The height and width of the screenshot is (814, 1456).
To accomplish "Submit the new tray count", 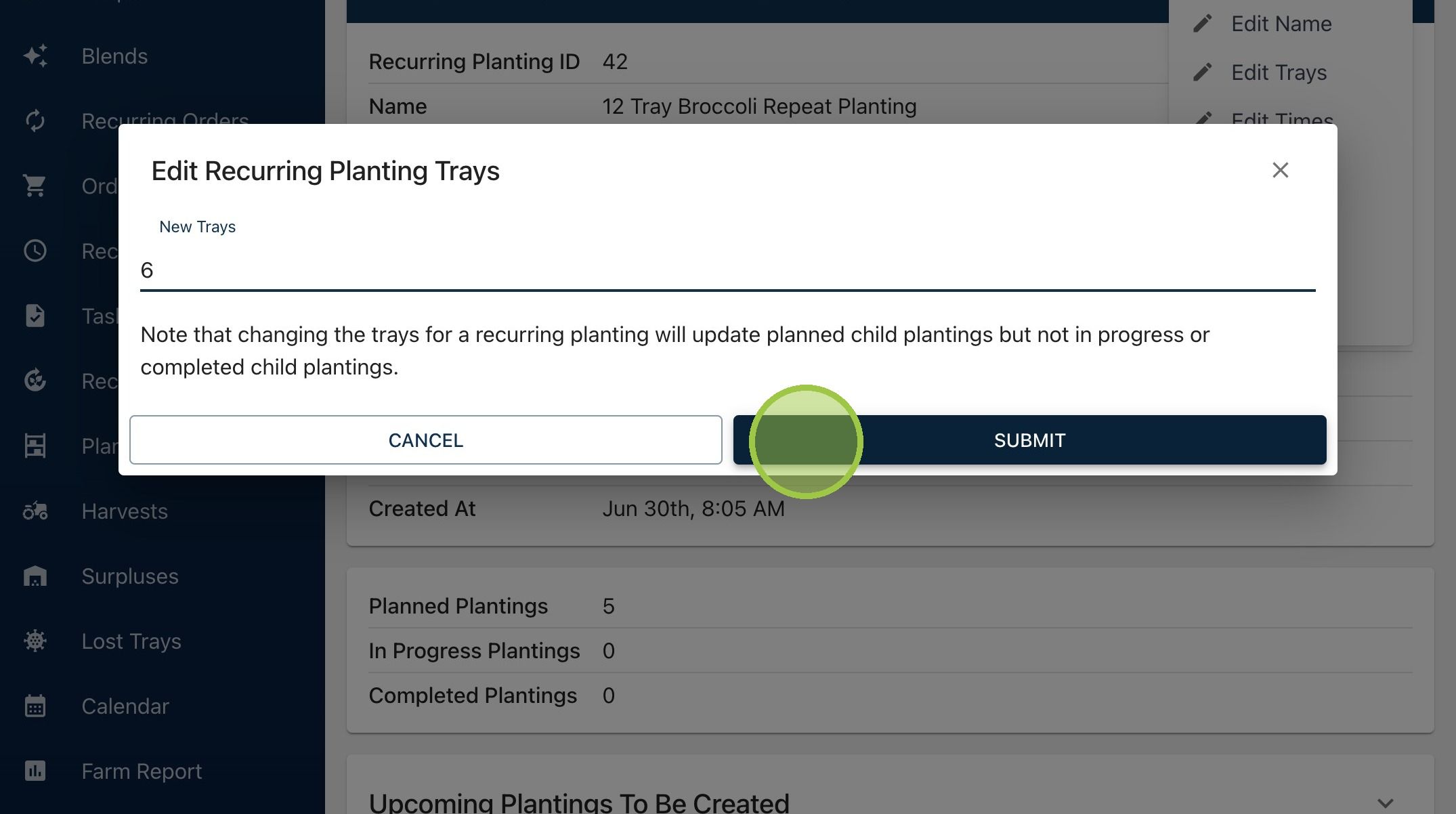I will pos(1029,440).
